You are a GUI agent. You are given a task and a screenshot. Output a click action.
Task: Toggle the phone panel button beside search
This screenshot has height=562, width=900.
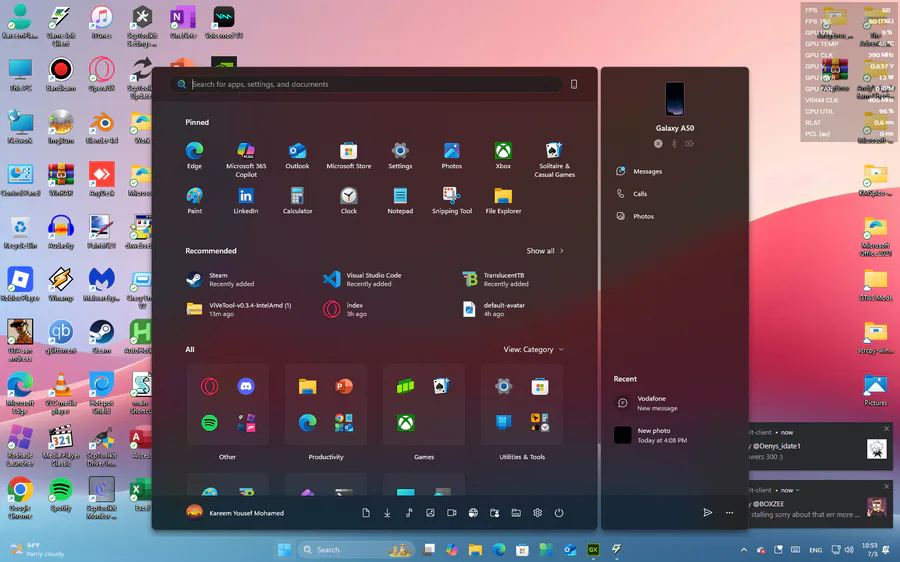(574, 84)
